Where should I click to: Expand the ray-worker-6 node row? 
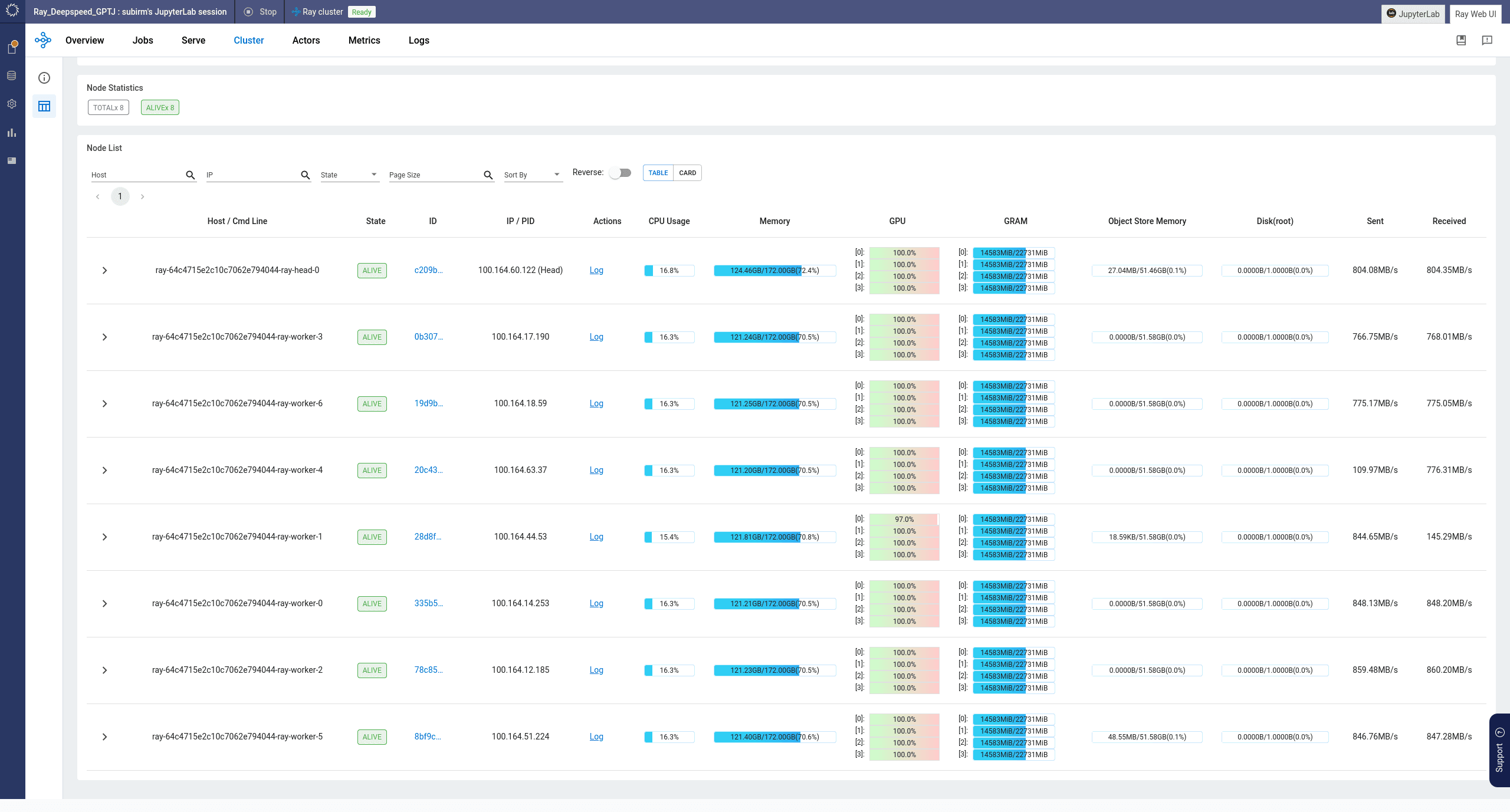coord(104,404)
